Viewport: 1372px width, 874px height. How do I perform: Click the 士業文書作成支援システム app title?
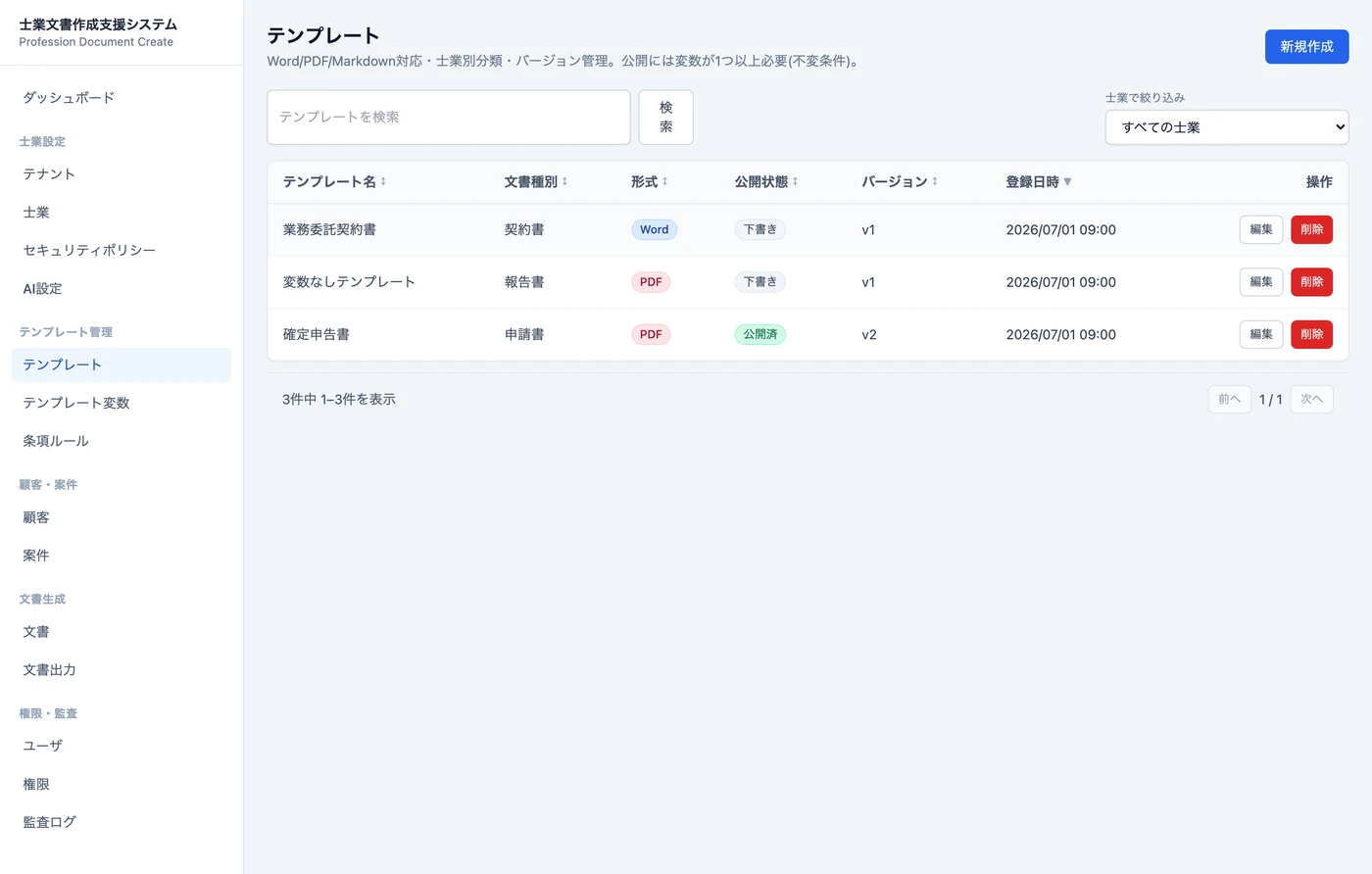click(x=98, y=24)
